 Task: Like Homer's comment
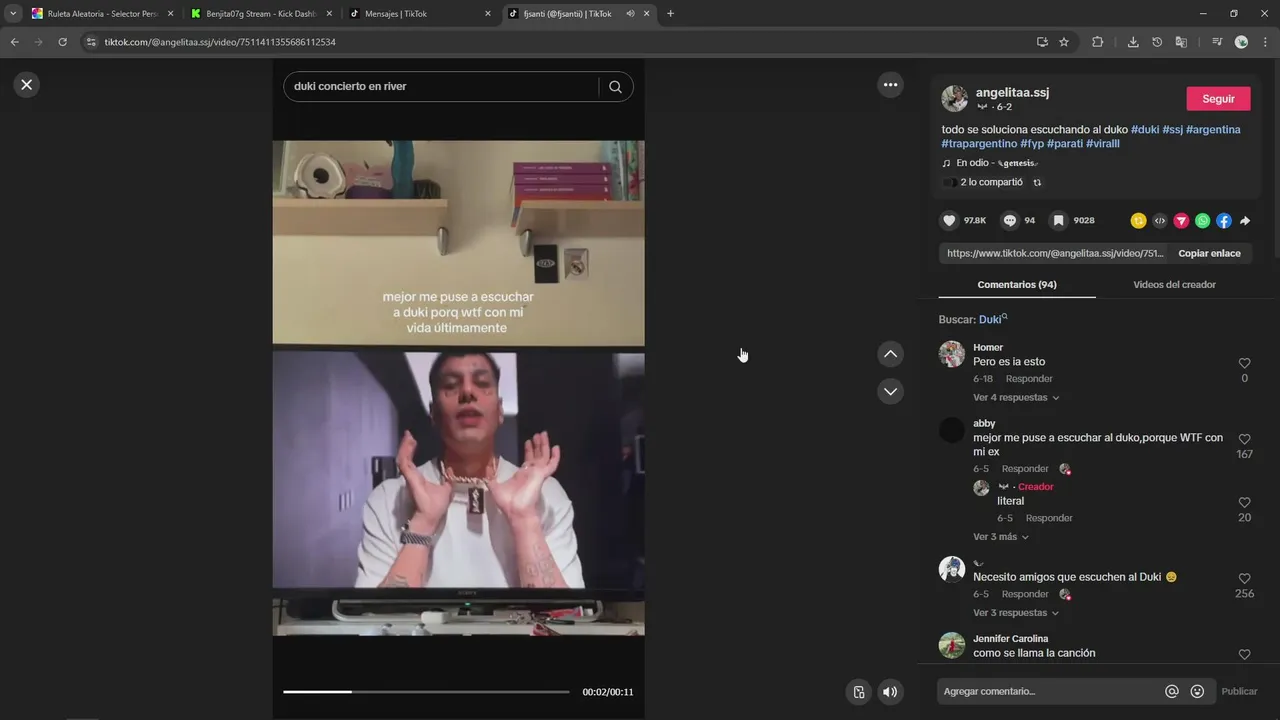click(x=1245, y=363)
